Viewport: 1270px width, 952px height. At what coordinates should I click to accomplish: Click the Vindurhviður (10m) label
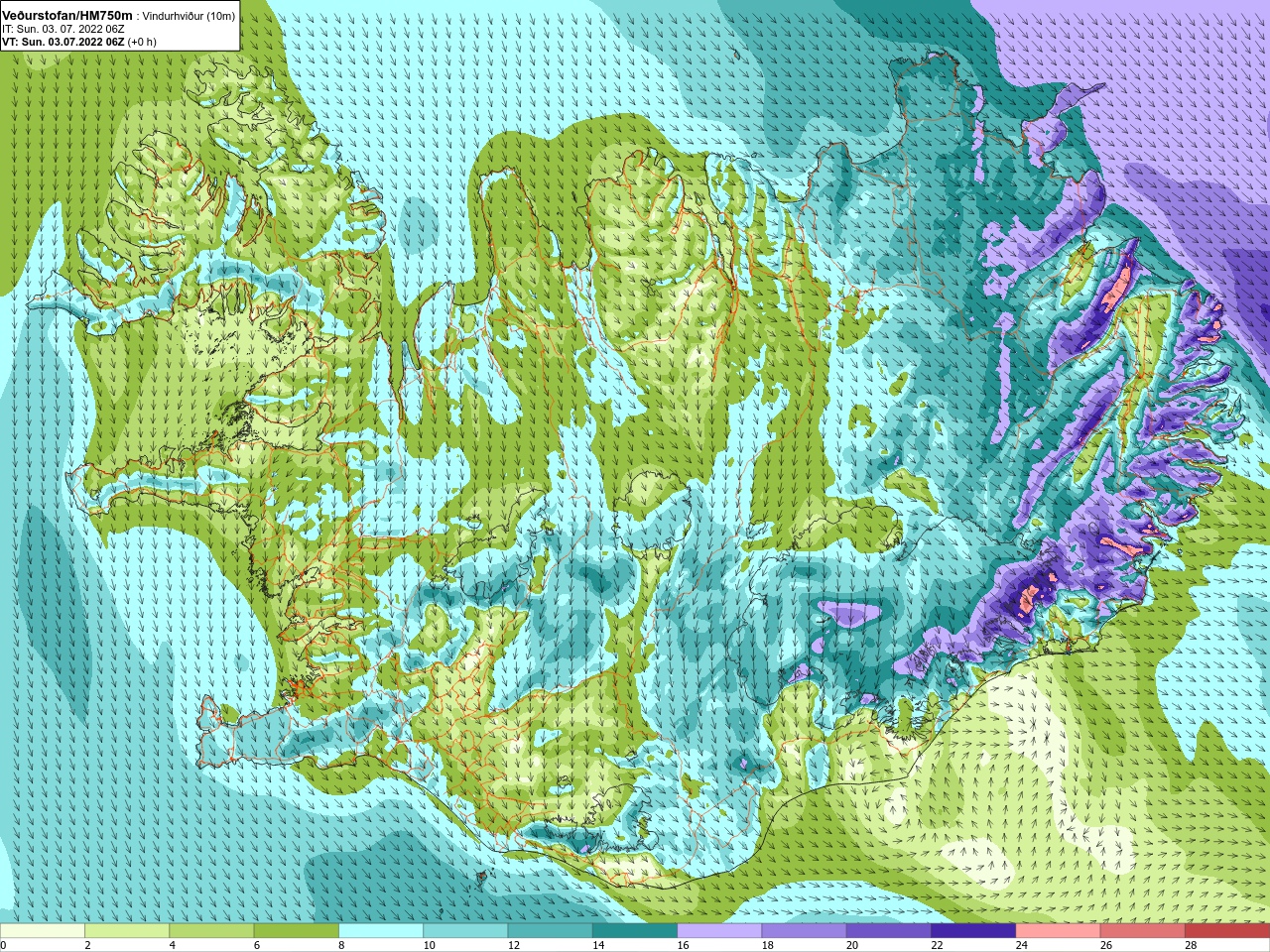click(x=189, y=16)
